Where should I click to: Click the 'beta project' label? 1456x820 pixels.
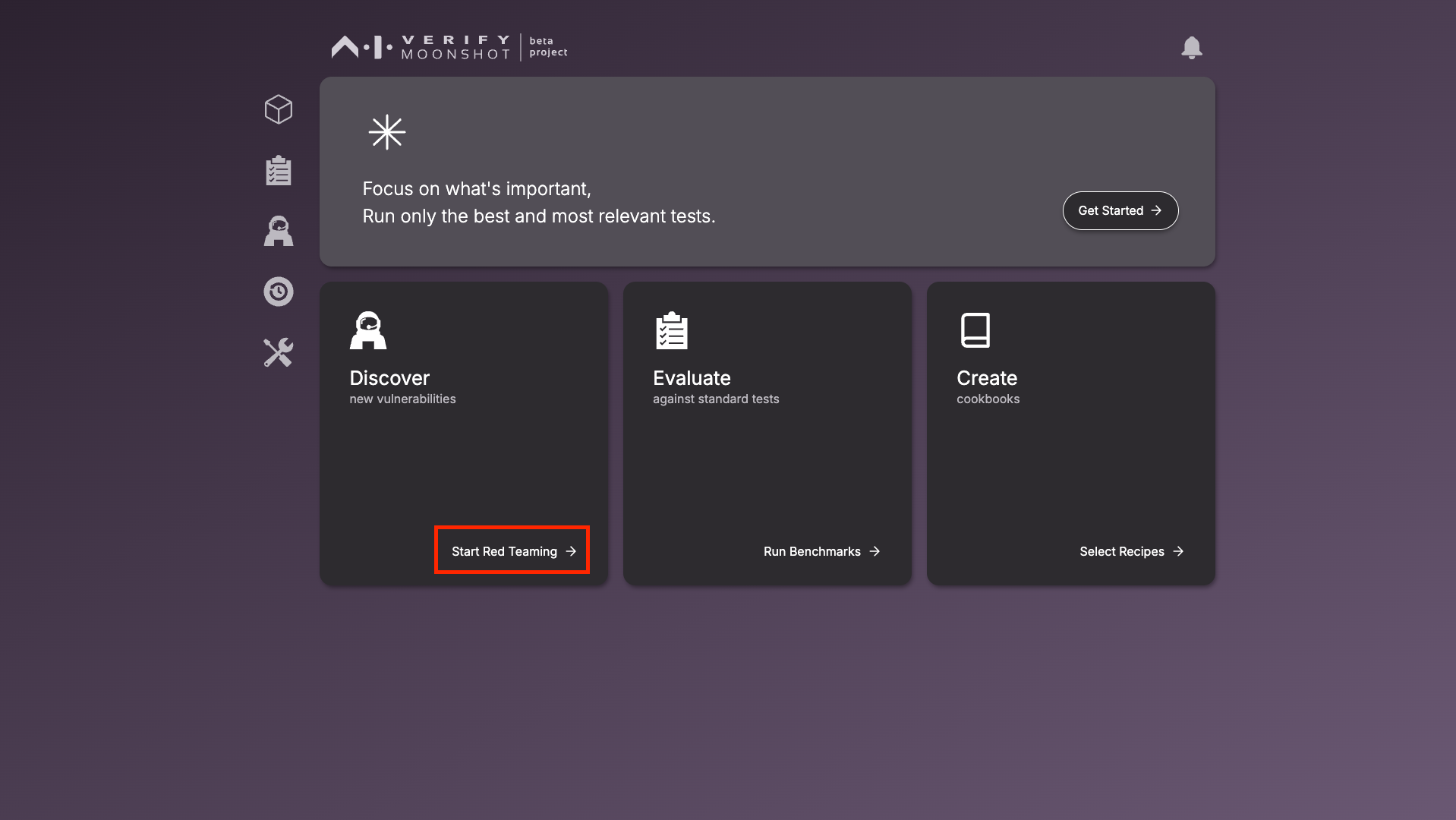(548, 46)
